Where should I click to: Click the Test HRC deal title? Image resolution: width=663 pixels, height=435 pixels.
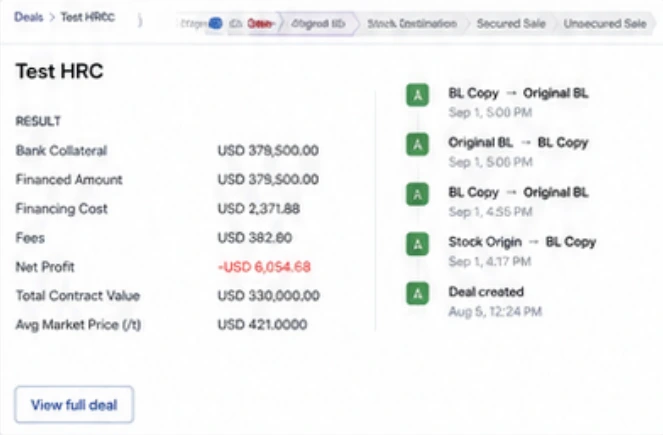click(x=59, y=71)
